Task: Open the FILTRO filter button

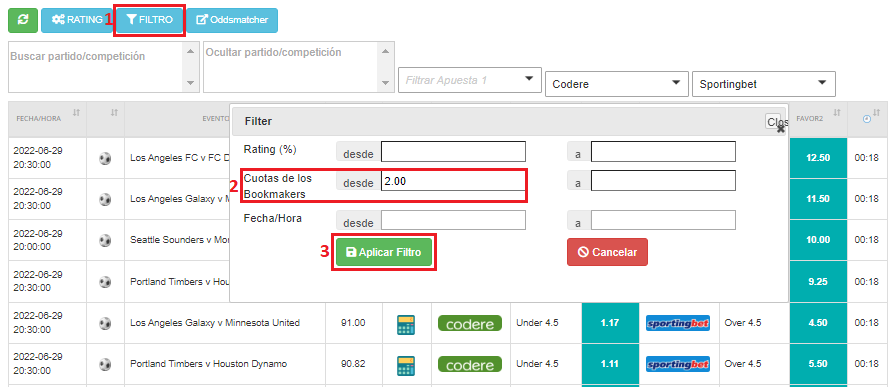Action: (x=149, y=20)
